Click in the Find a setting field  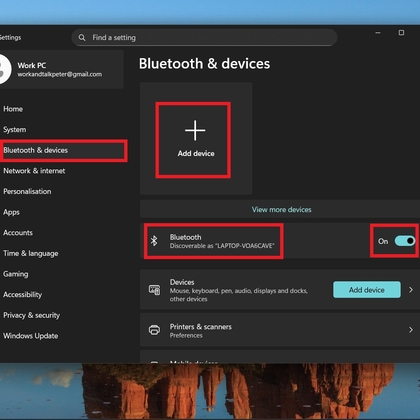pos(204,38)
